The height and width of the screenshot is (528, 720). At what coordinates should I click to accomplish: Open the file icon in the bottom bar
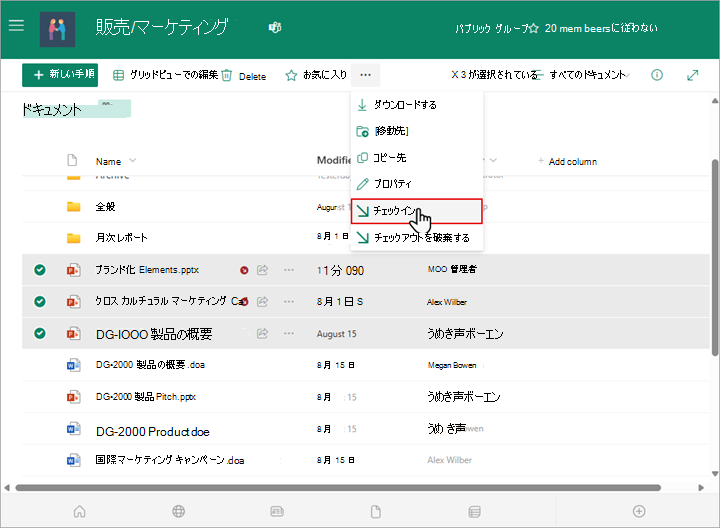click(376, 511)
